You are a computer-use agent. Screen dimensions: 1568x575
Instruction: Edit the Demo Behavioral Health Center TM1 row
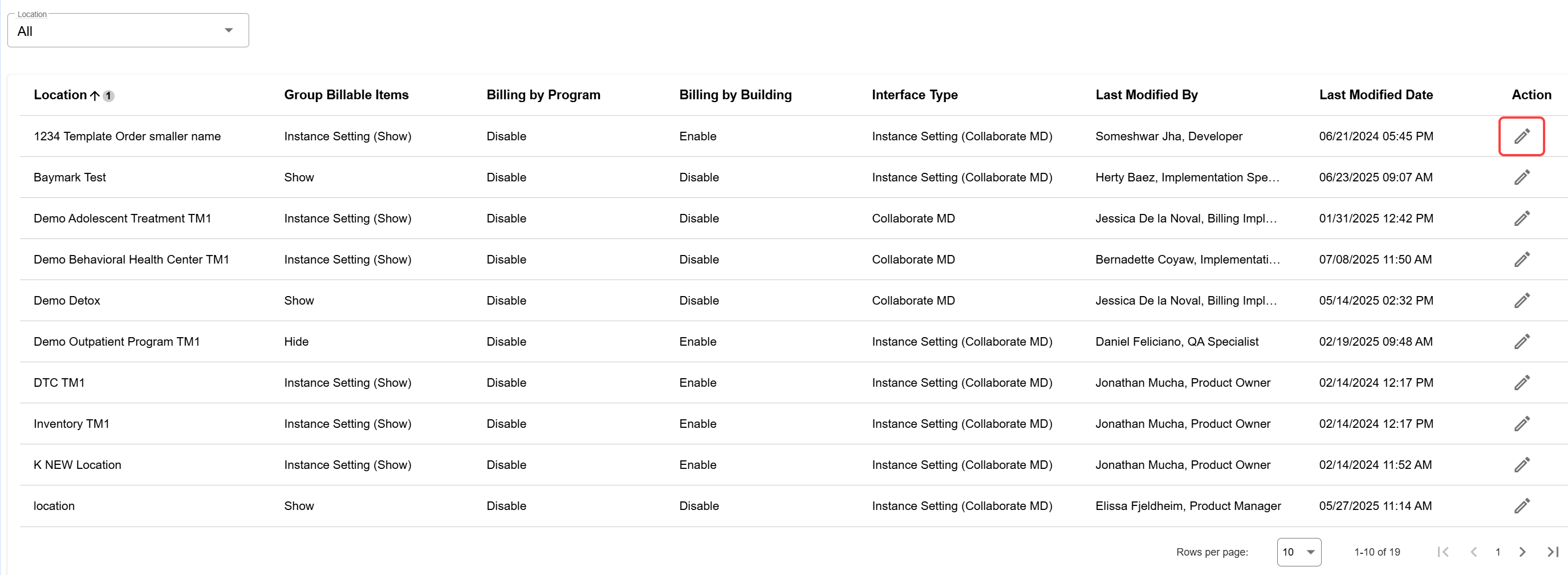(1522, 259)
